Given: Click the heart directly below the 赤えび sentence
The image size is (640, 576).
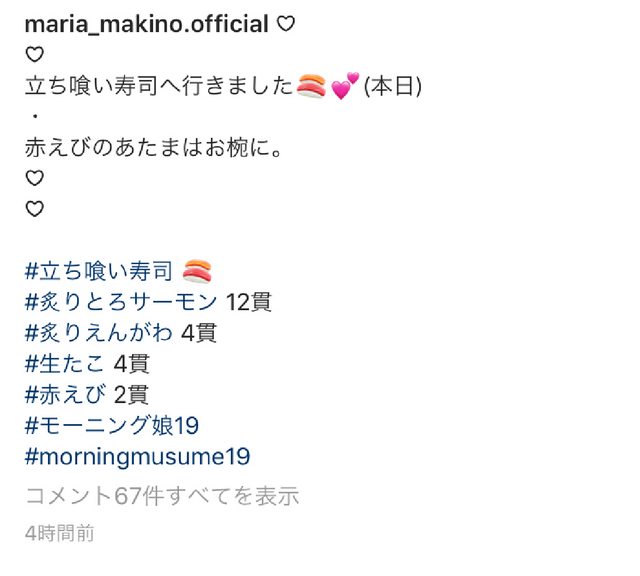Looking at the screenshot, I should (35, 178).
